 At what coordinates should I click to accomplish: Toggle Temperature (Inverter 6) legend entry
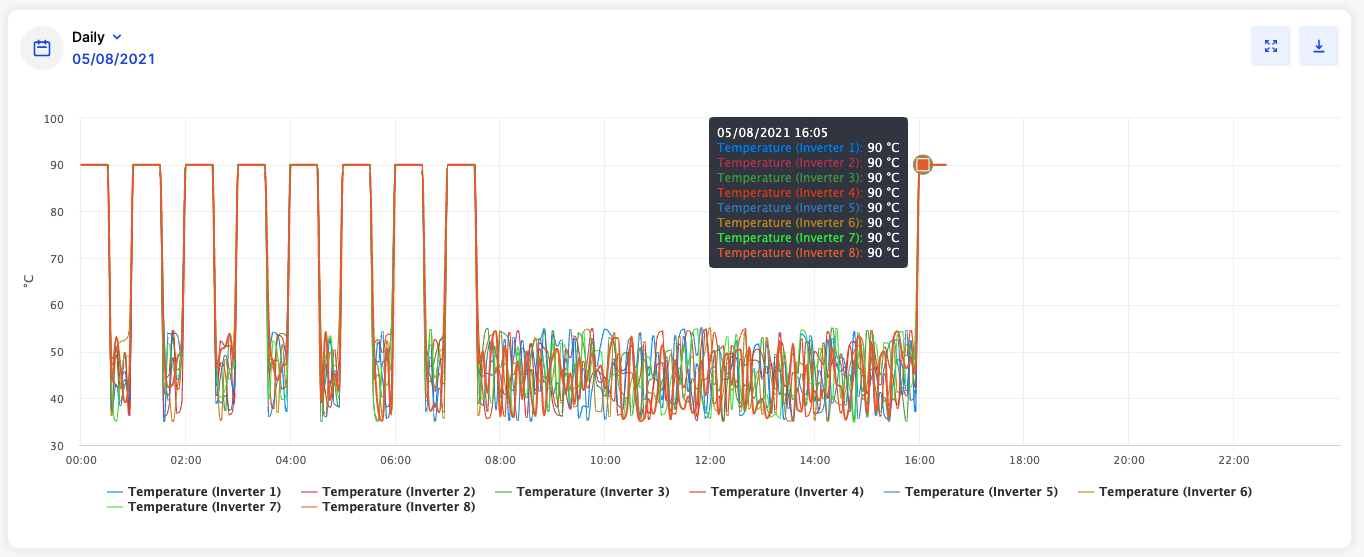click(1164, 491)
